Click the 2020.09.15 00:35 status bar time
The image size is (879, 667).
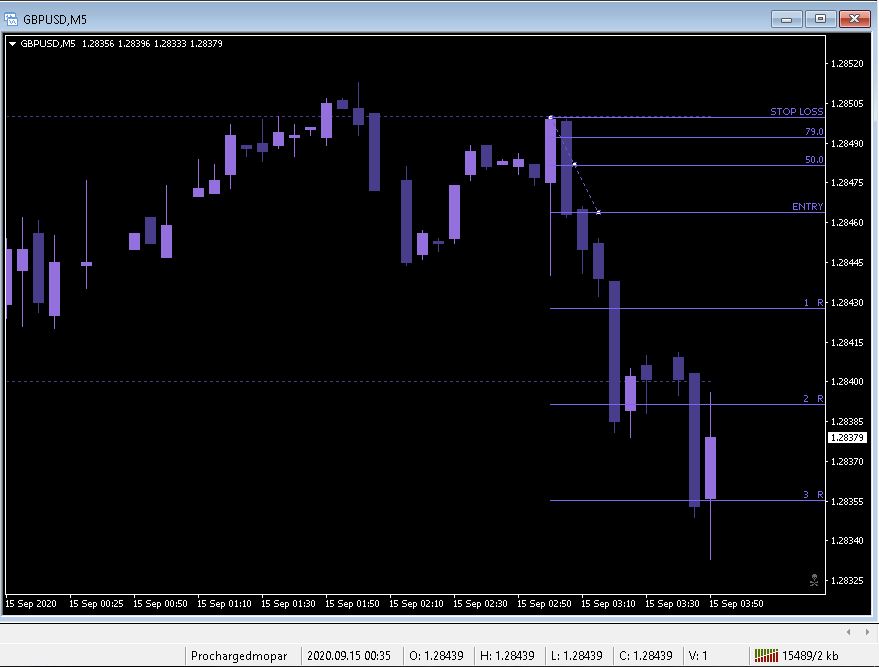[x=349, y=656]
